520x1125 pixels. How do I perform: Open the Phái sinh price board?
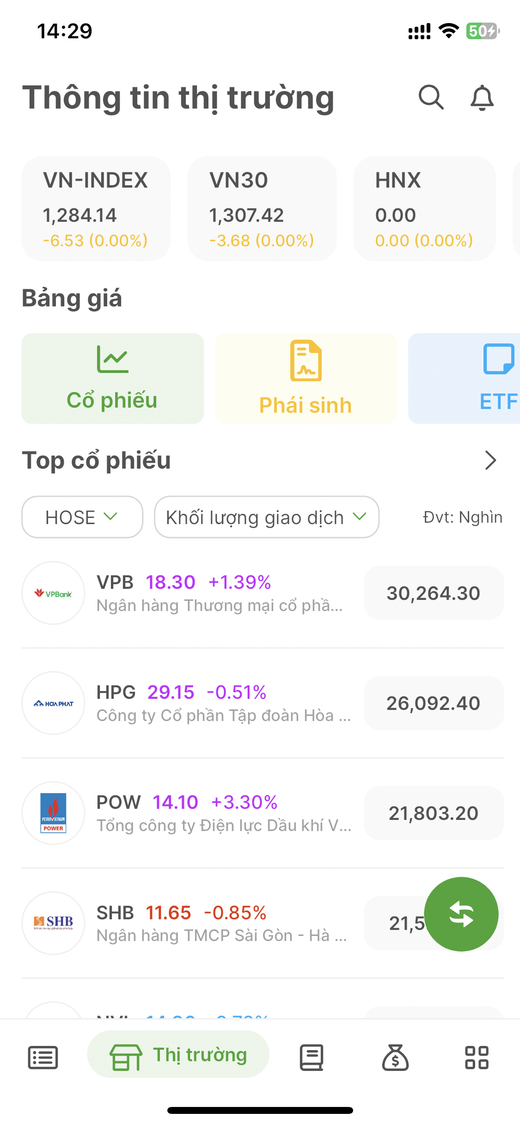click(x=306, y=378)
